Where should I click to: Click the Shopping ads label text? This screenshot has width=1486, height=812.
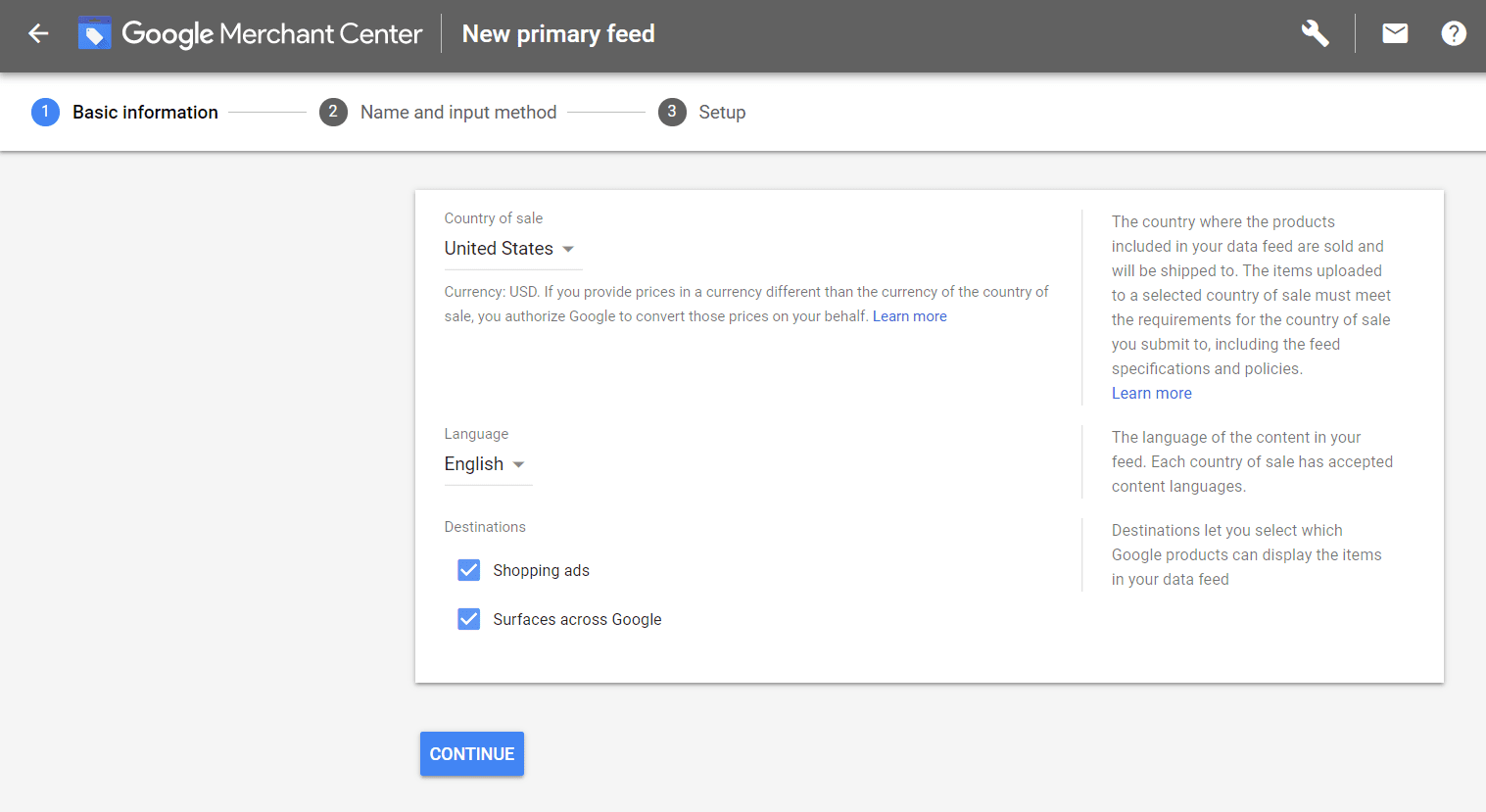click(541, 570)
